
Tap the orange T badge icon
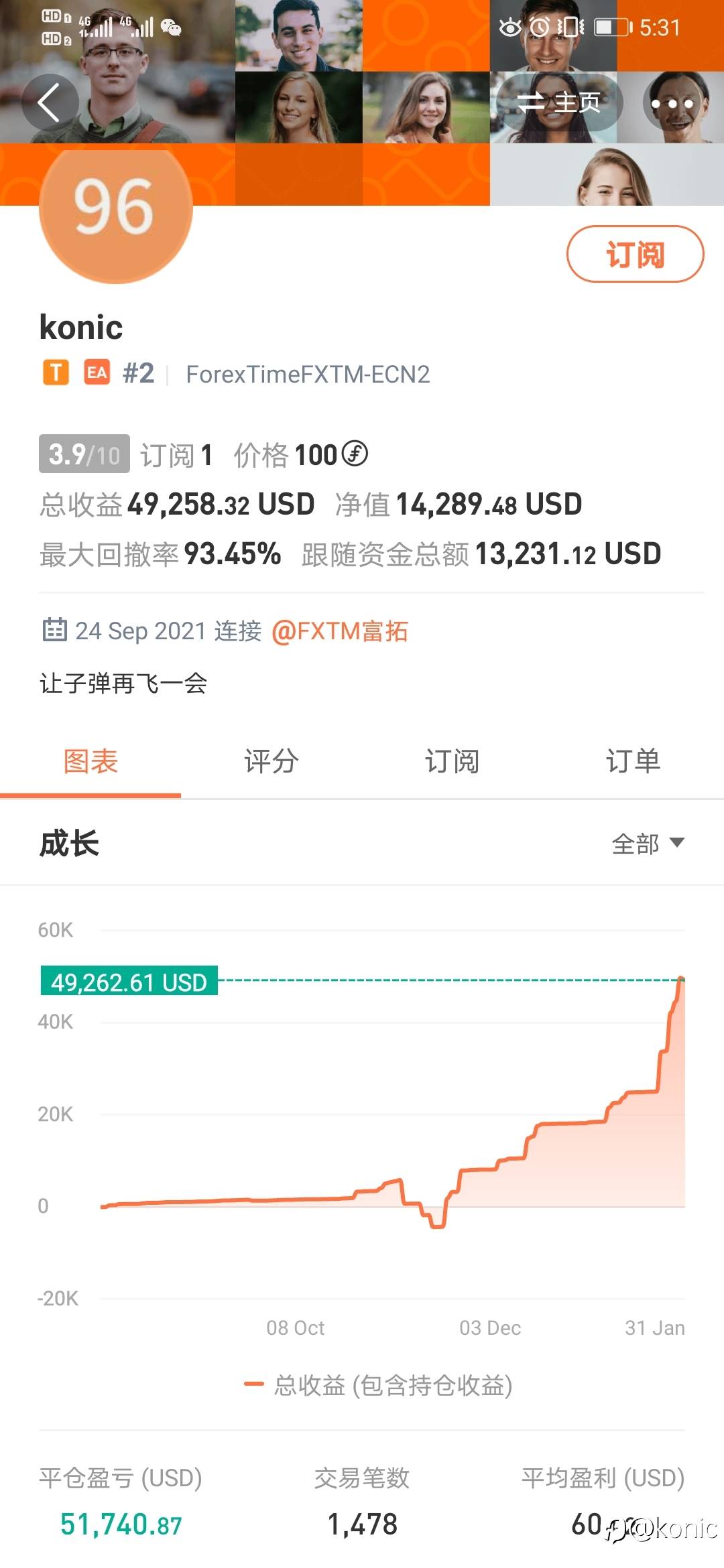click(x=56, y=373)
